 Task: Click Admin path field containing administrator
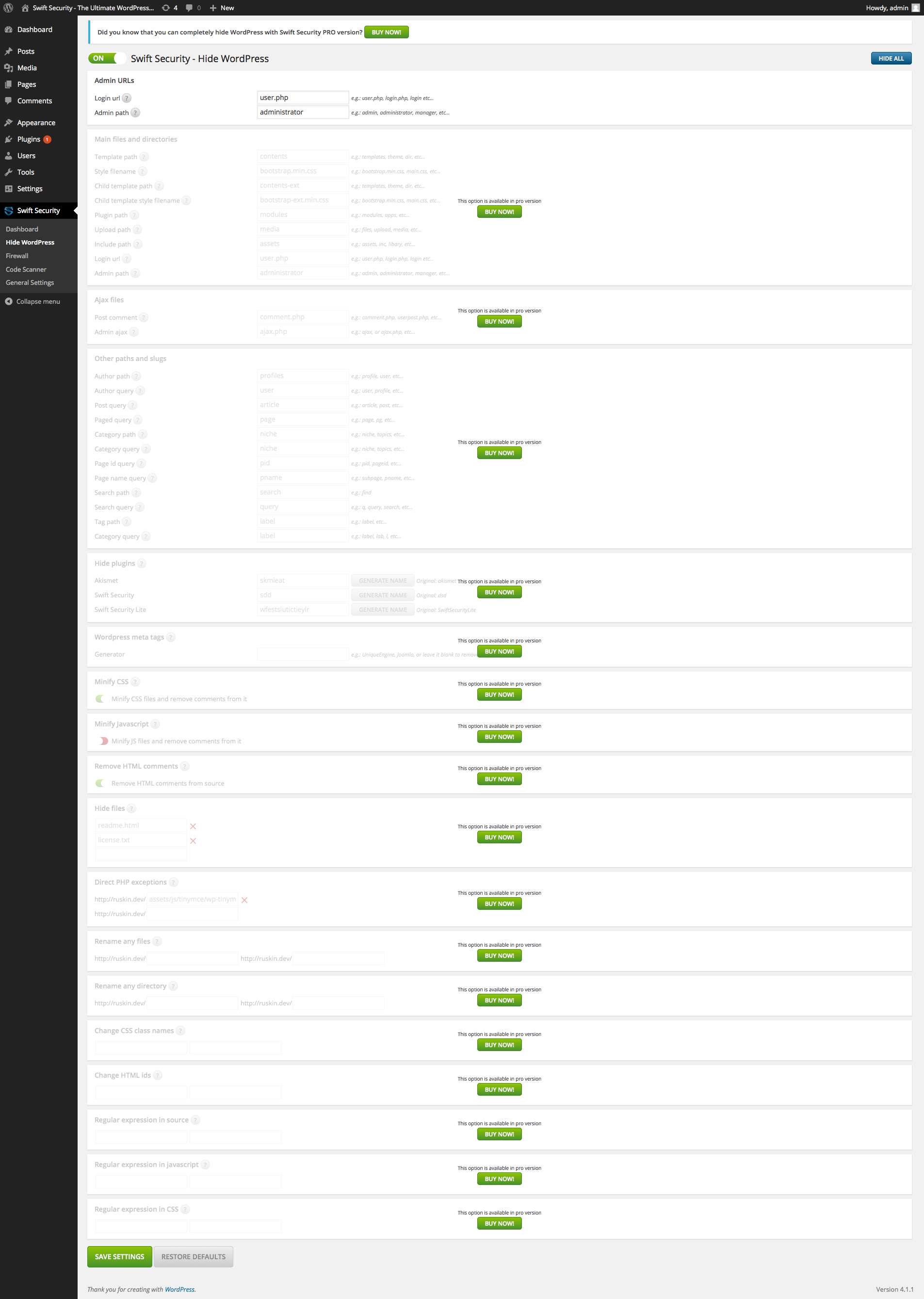(303, 113)
